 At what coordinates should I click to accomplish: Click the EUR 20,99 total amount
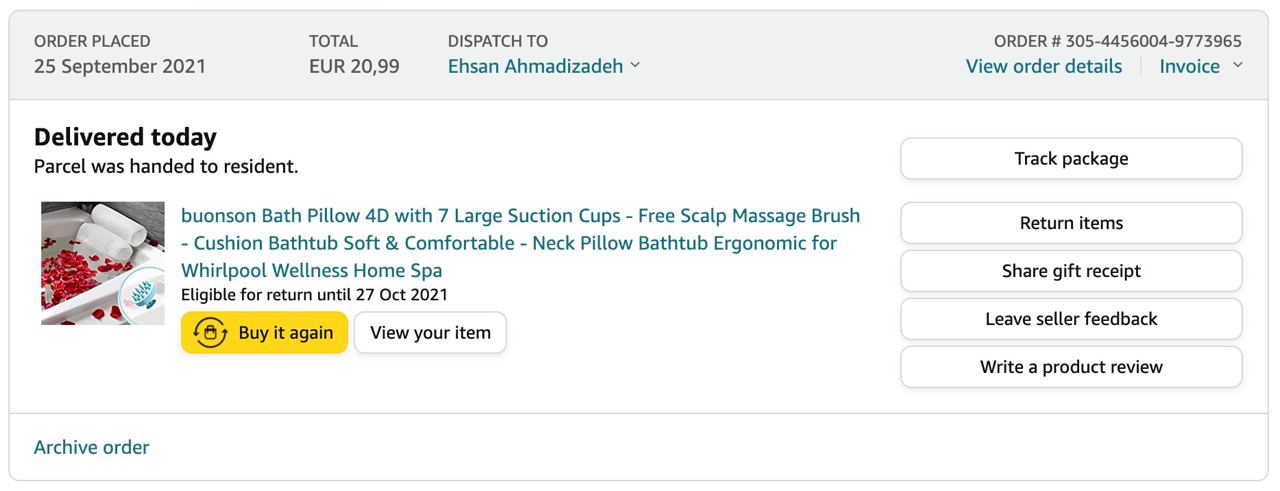[x=354, y=66]
